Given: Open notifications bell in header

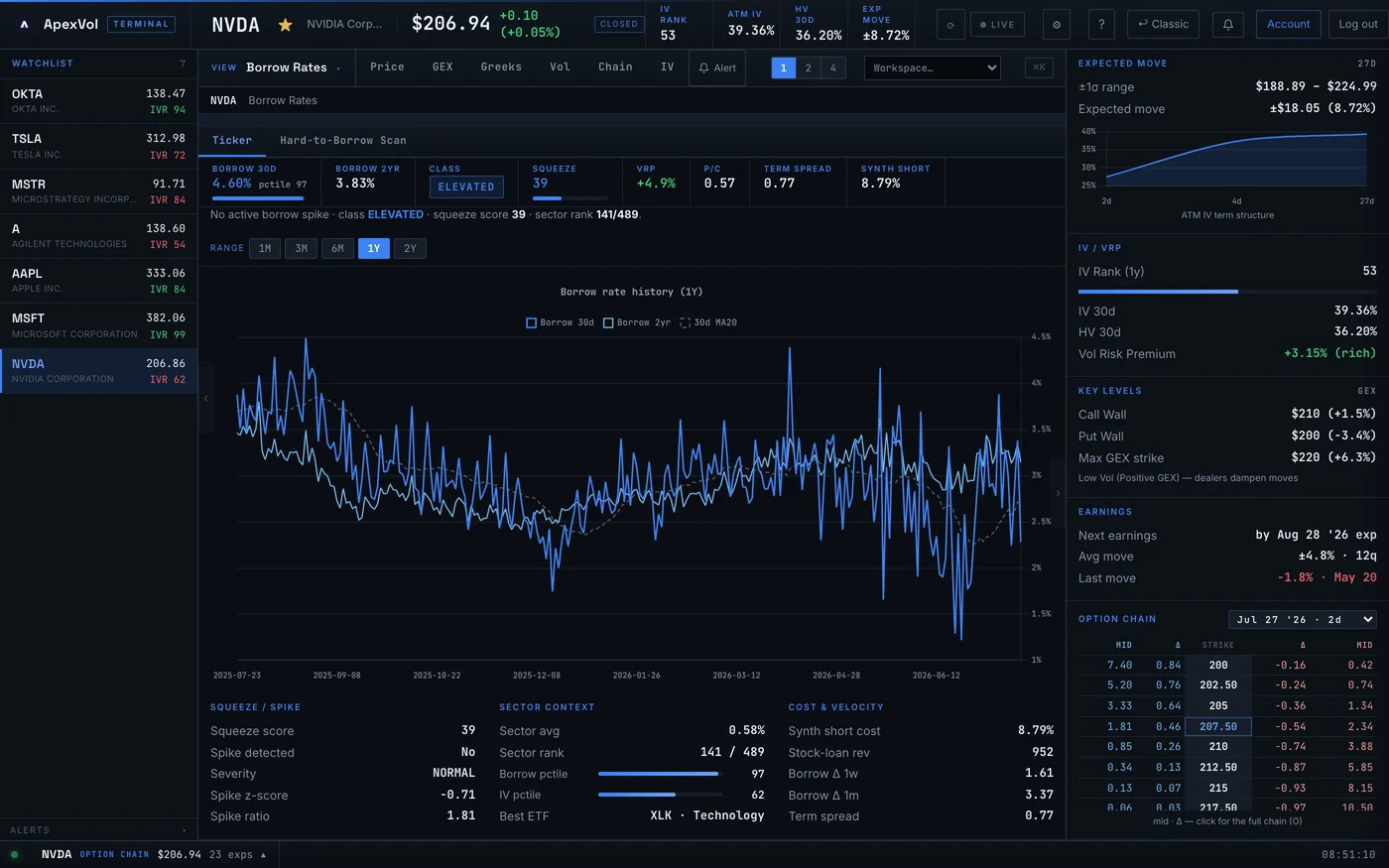Looking at the screenshot, I should pos(1227,24).
